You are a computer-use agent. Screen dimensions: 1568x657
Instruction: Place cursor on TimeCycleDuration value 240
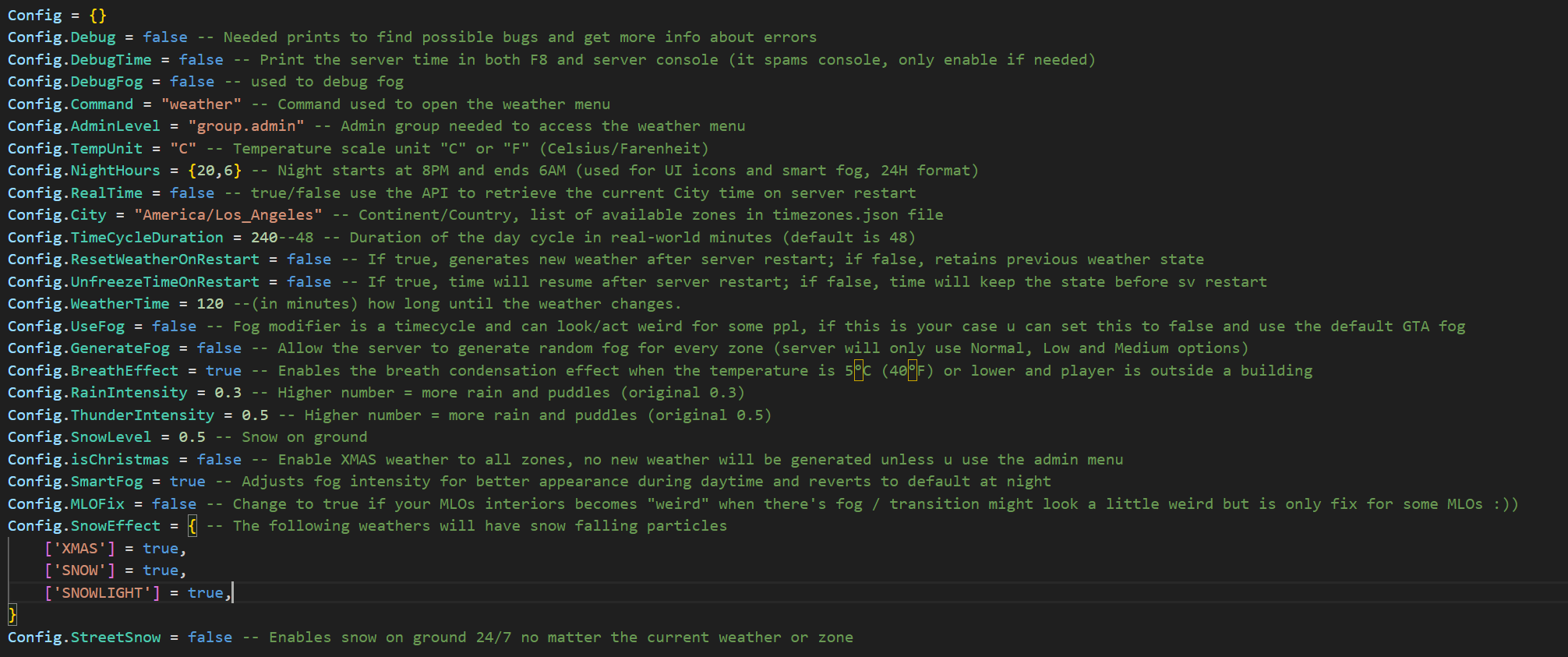tap(264, 238)
